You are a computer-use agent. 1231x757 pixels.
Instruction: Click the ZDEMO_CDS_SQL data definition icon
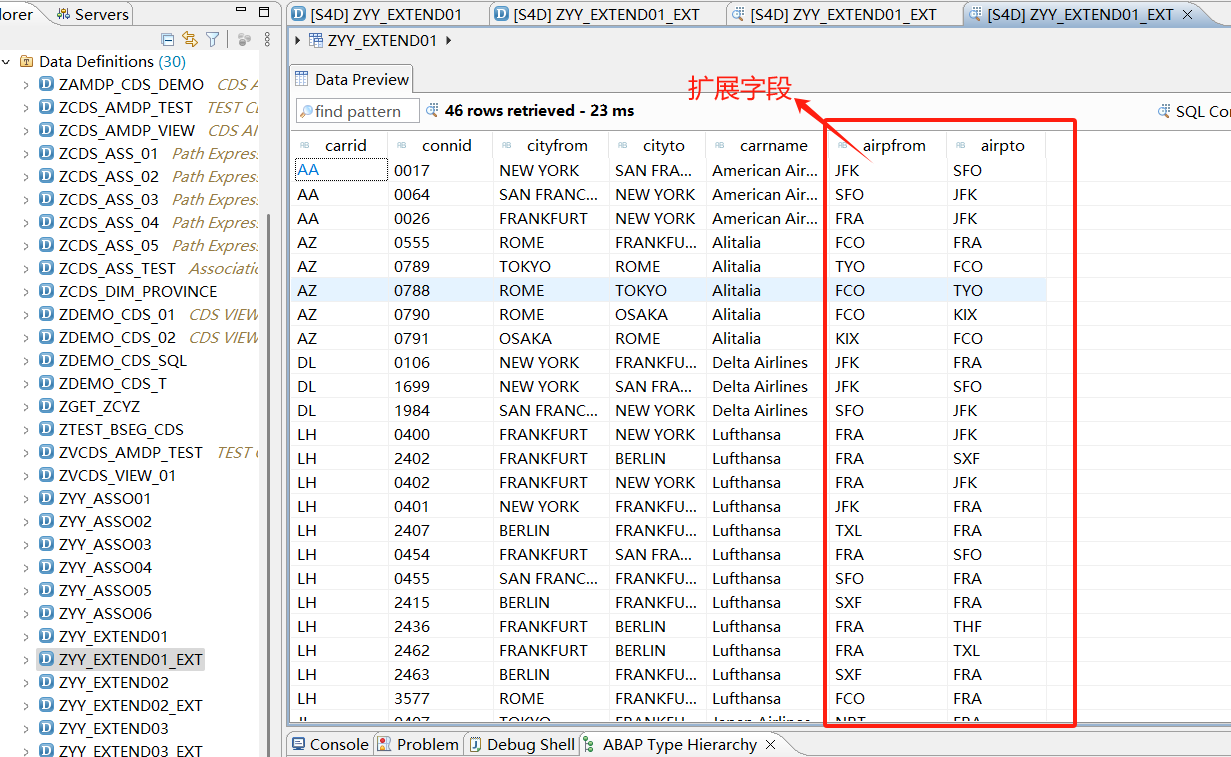point(46,360)
